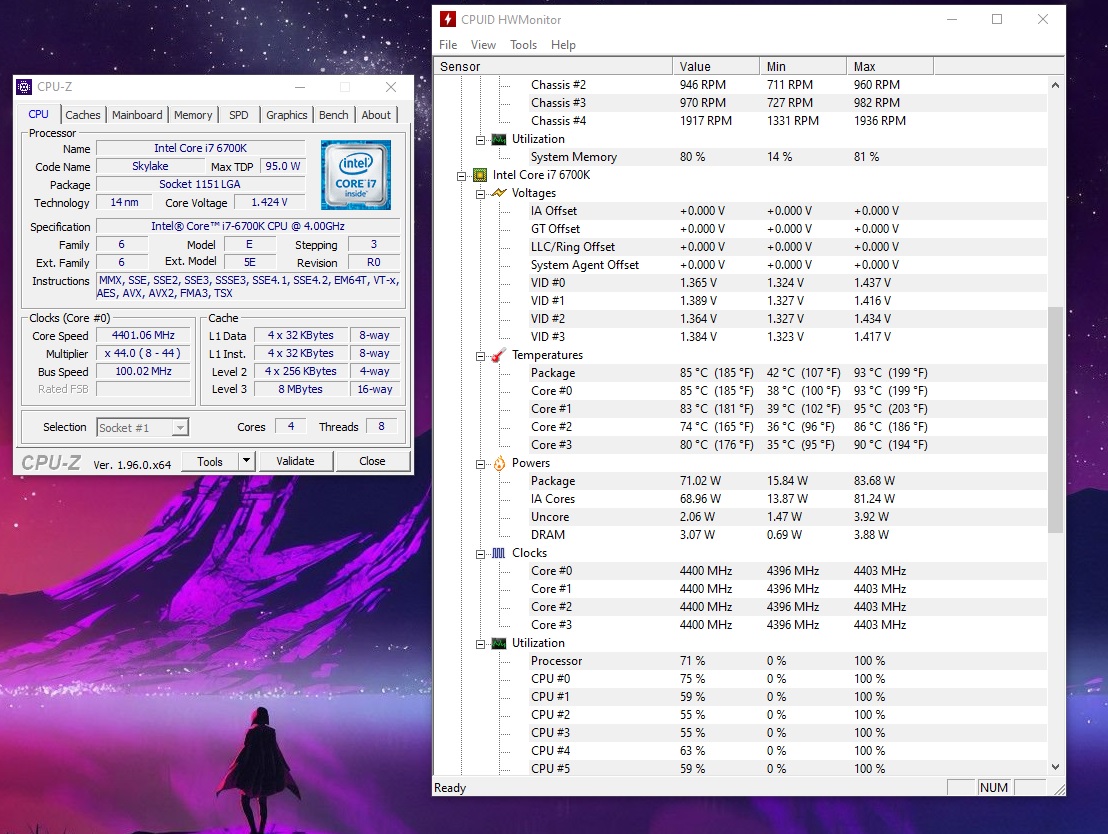Select the CPU tab in CPU-Z
Screen dimensions: 1108x834
coord(38,114)
